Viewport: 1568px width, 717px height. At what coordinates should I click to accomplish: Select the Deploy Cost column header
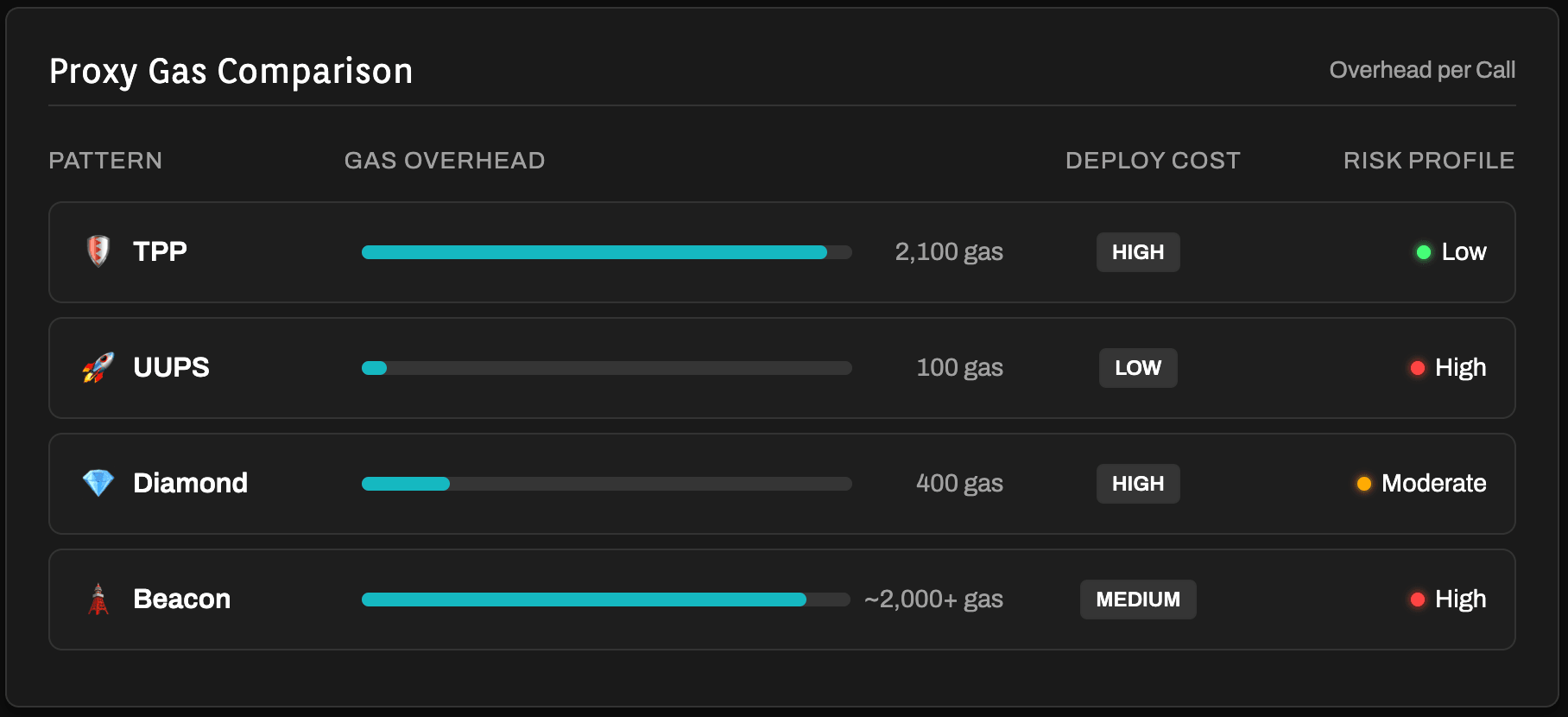pyautogui.click(x=1153, y=161)
